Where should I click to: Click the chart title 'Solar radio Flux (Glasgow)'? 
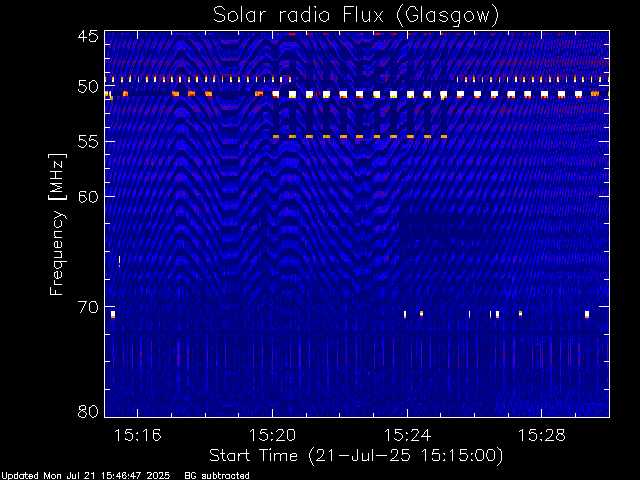tap(356, 16)
